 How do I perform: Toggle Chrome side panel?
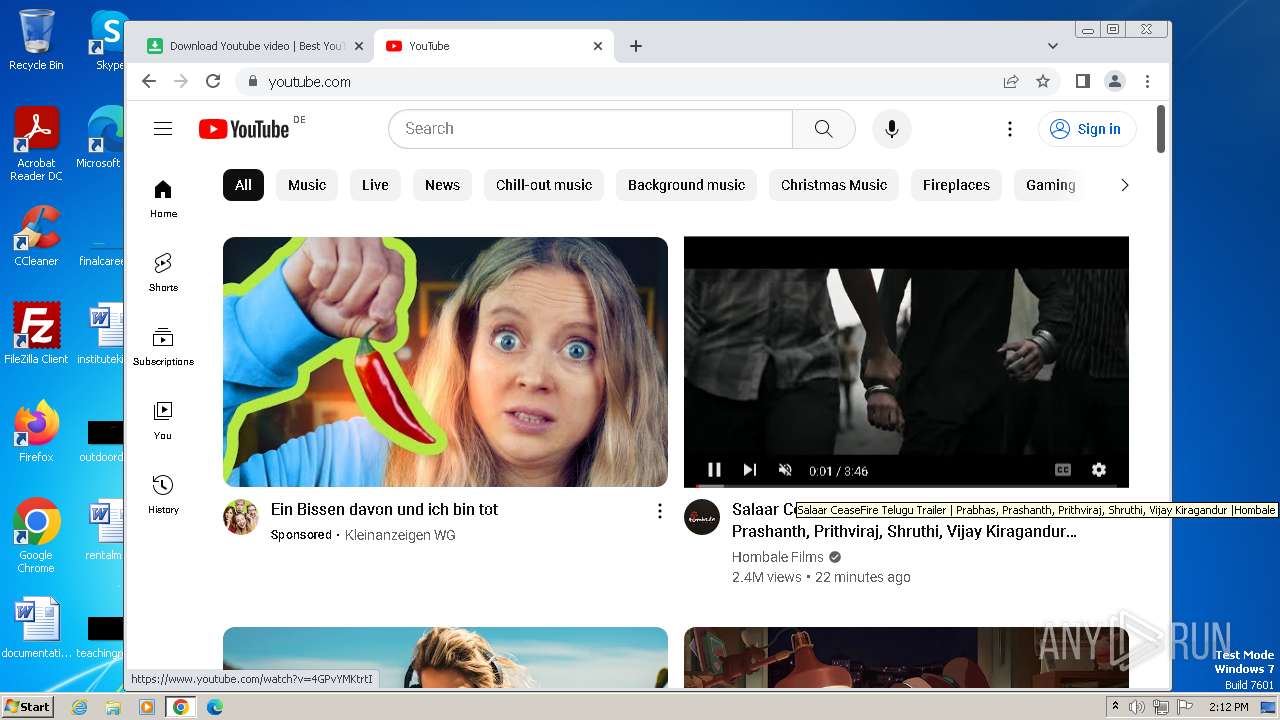1082,81
